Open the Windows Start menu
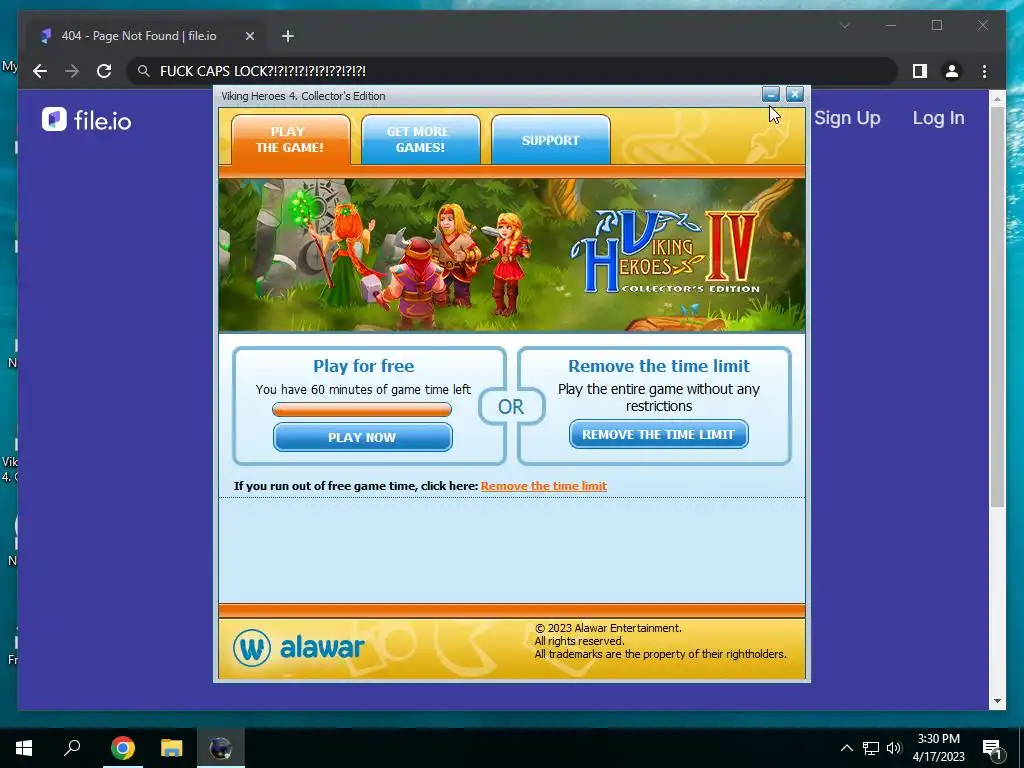Viewport: 1024px width, 768px height. pyautogui.click(x=24, y=748)
